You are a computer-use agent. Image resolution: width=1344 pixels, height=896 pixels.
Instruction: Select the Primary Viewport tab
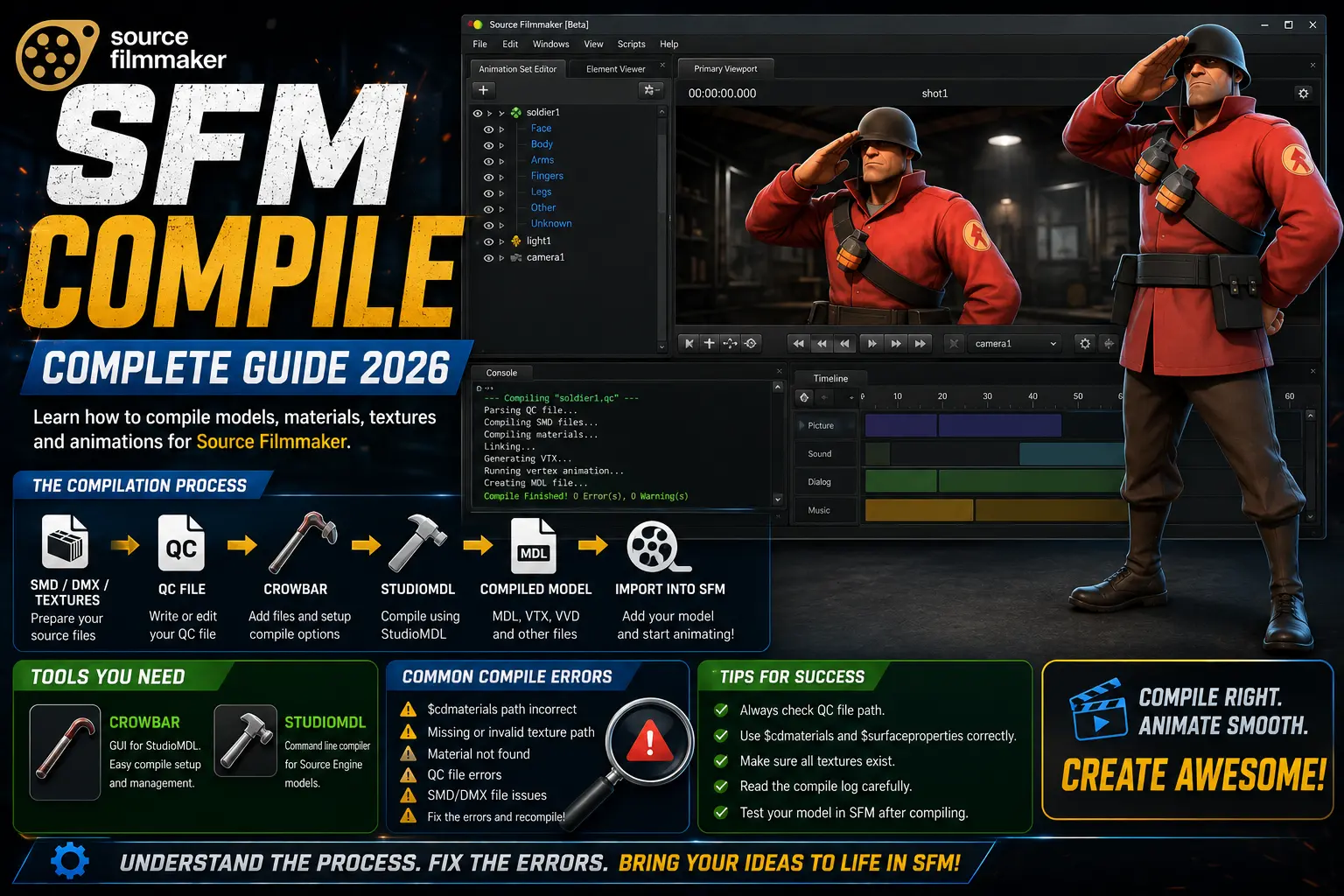725,68
